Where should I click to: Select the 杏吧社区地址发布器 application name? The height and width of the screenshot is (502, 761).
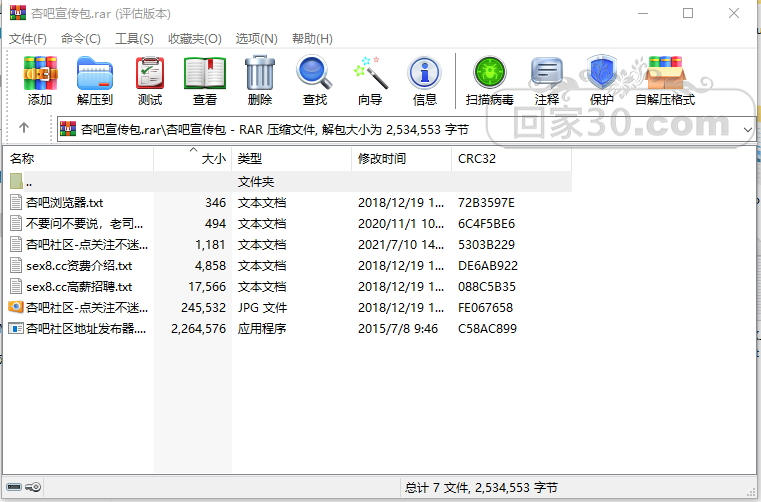86,329
